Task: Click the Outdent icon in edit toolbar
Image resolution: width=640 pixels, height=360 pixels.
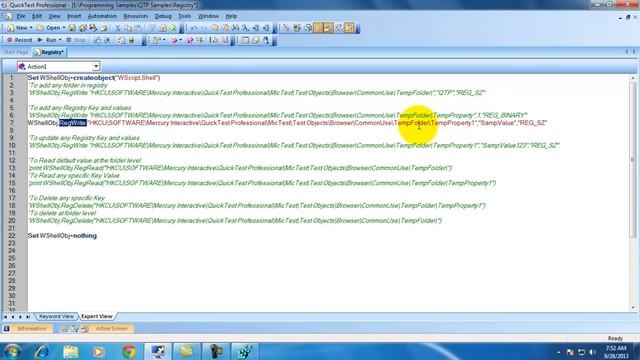Action: (x=266, y=28)
